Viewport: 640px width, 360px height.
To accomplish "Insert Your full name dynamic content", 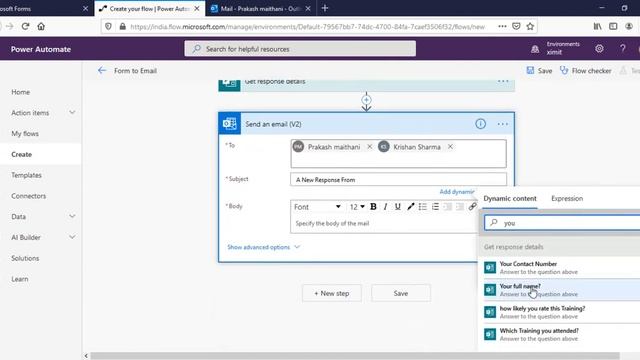I will click(562, 290).
